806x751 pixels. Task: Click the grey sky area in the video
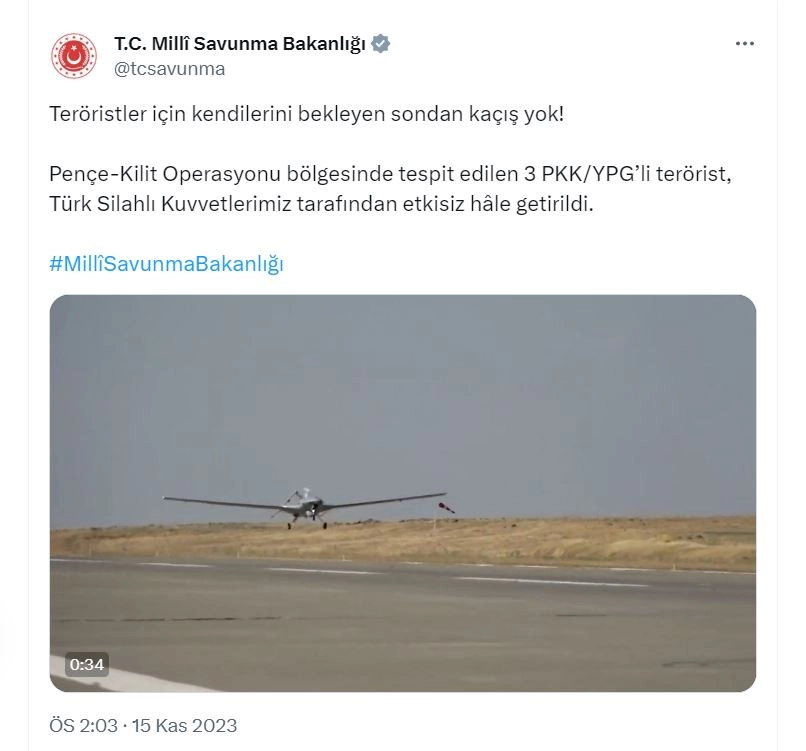click(x=402, y=401)
